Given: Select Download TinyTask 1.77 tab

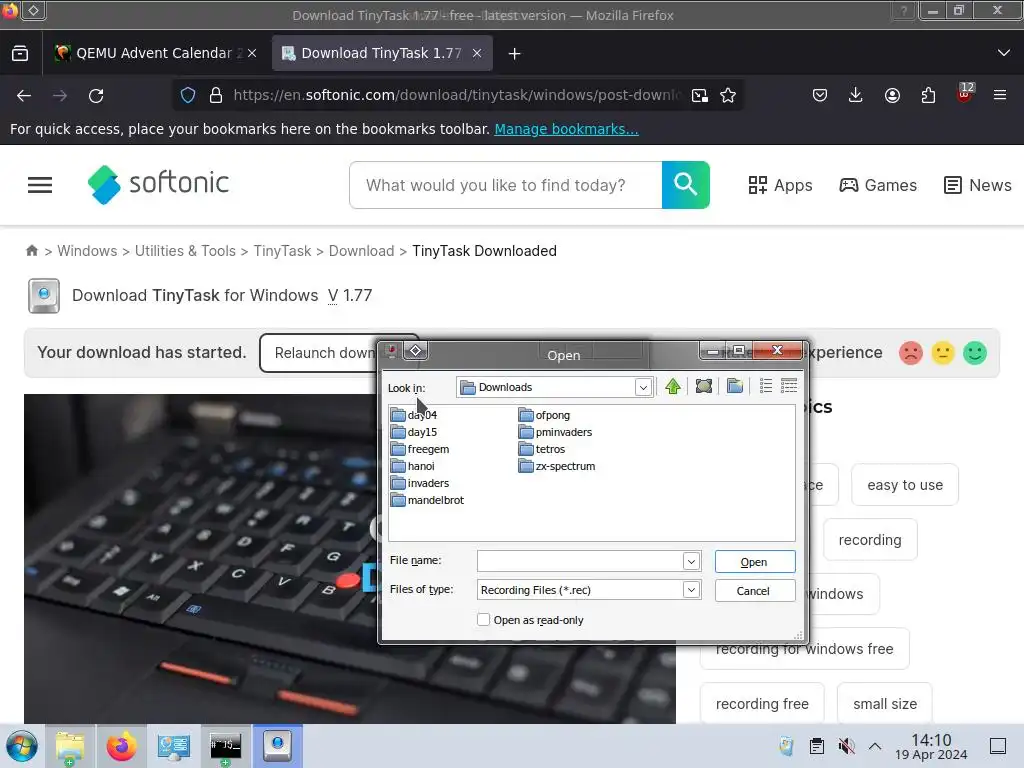Looking at the screenshot, I should tap(381, 54).
